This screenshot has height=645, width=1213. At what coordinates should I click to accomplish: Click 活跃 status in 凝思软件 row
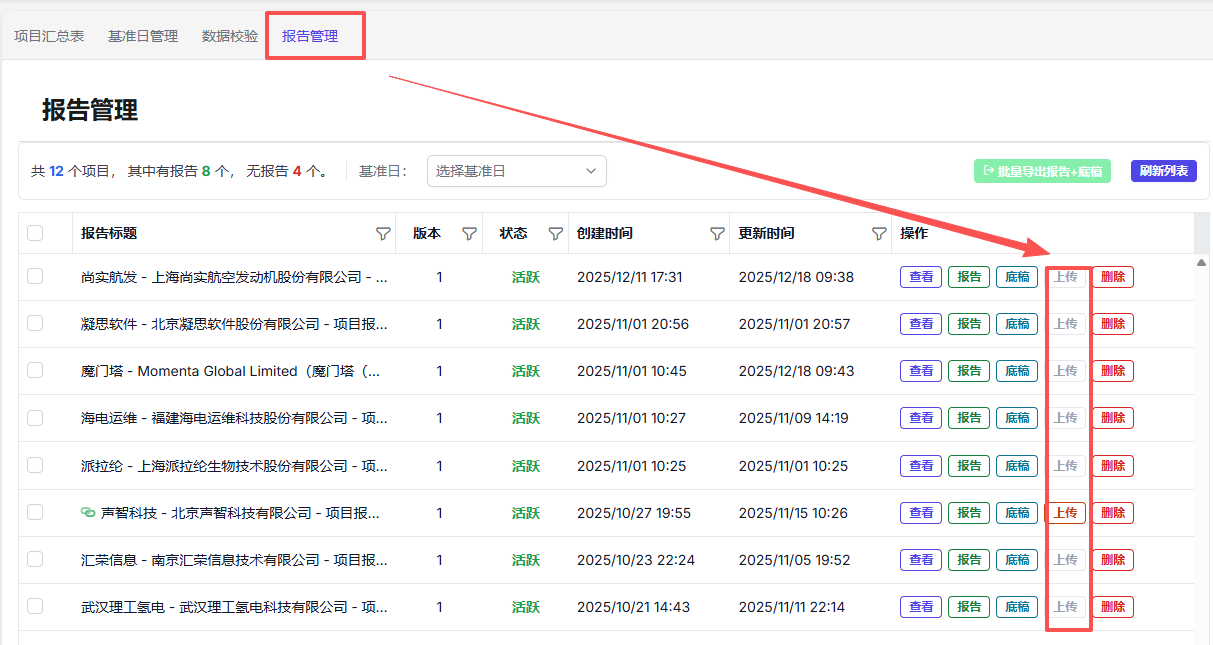[526, 324]
